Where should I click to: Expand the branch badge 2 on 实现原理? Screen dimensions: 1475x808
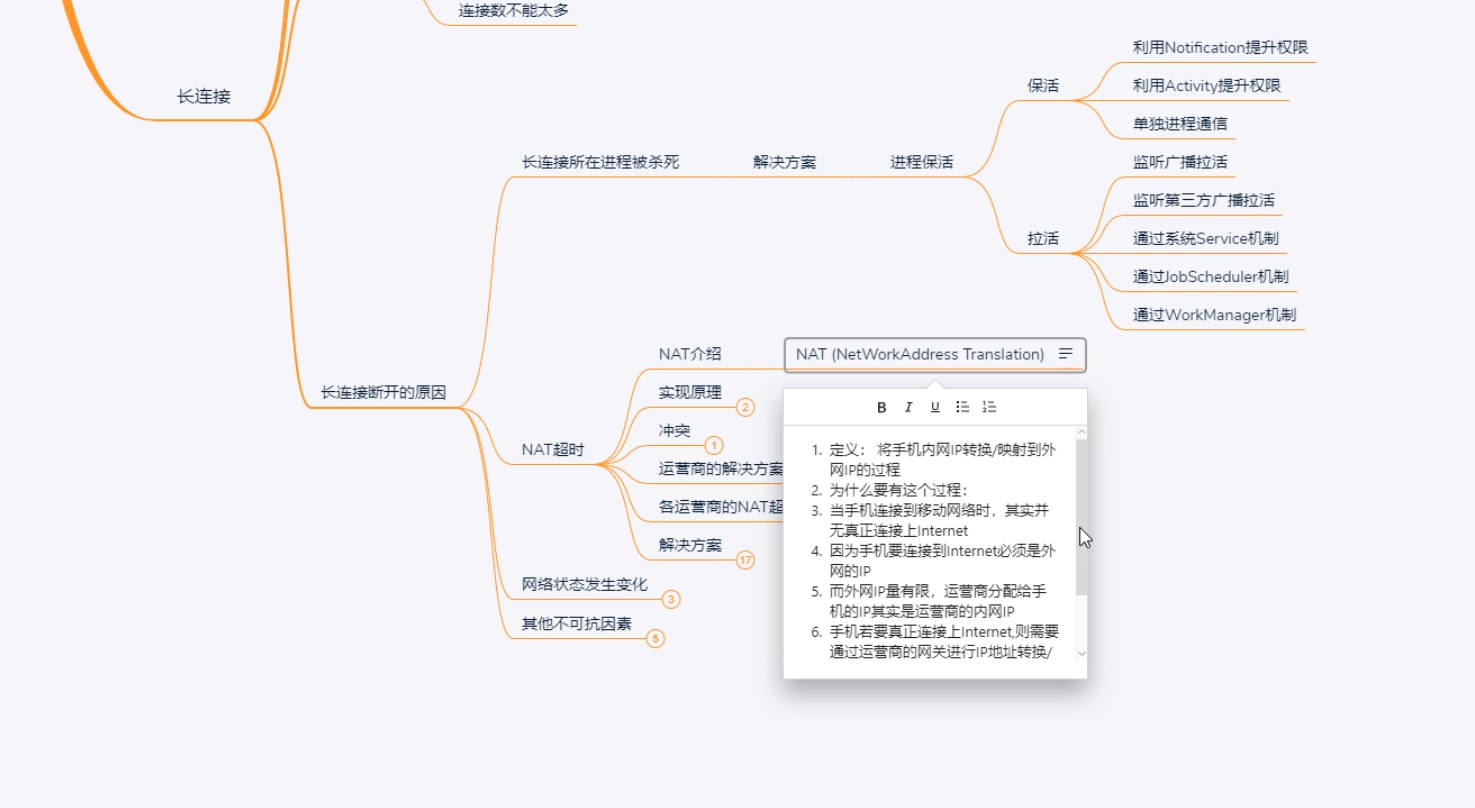744,408
